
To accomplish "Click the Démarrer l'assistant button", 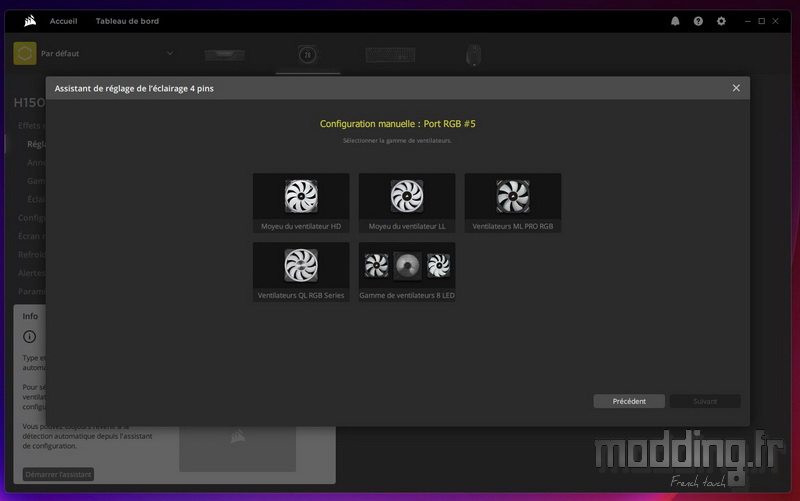I will coord(58,474).
